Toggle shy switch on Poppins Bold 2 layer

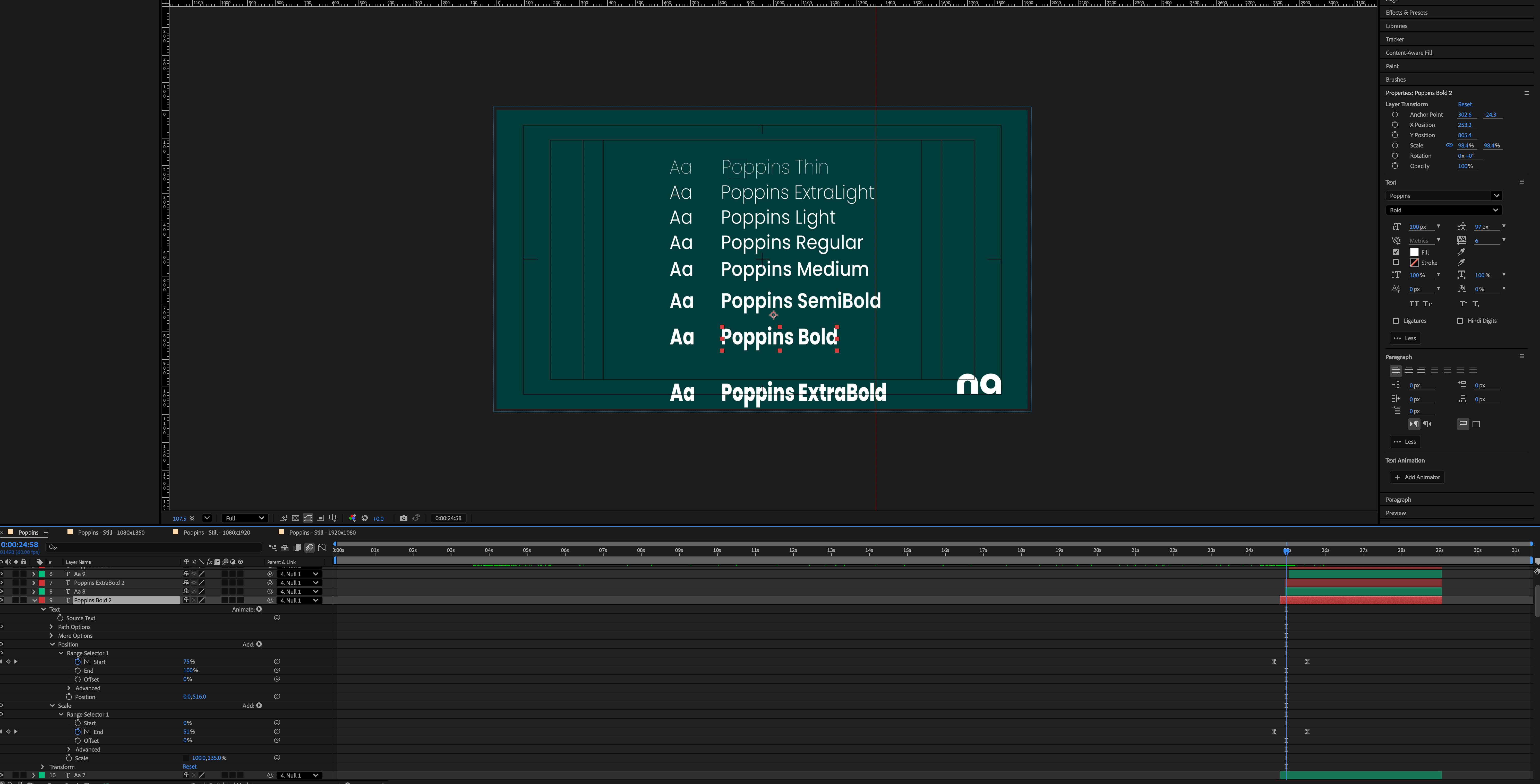pos(186,600)
